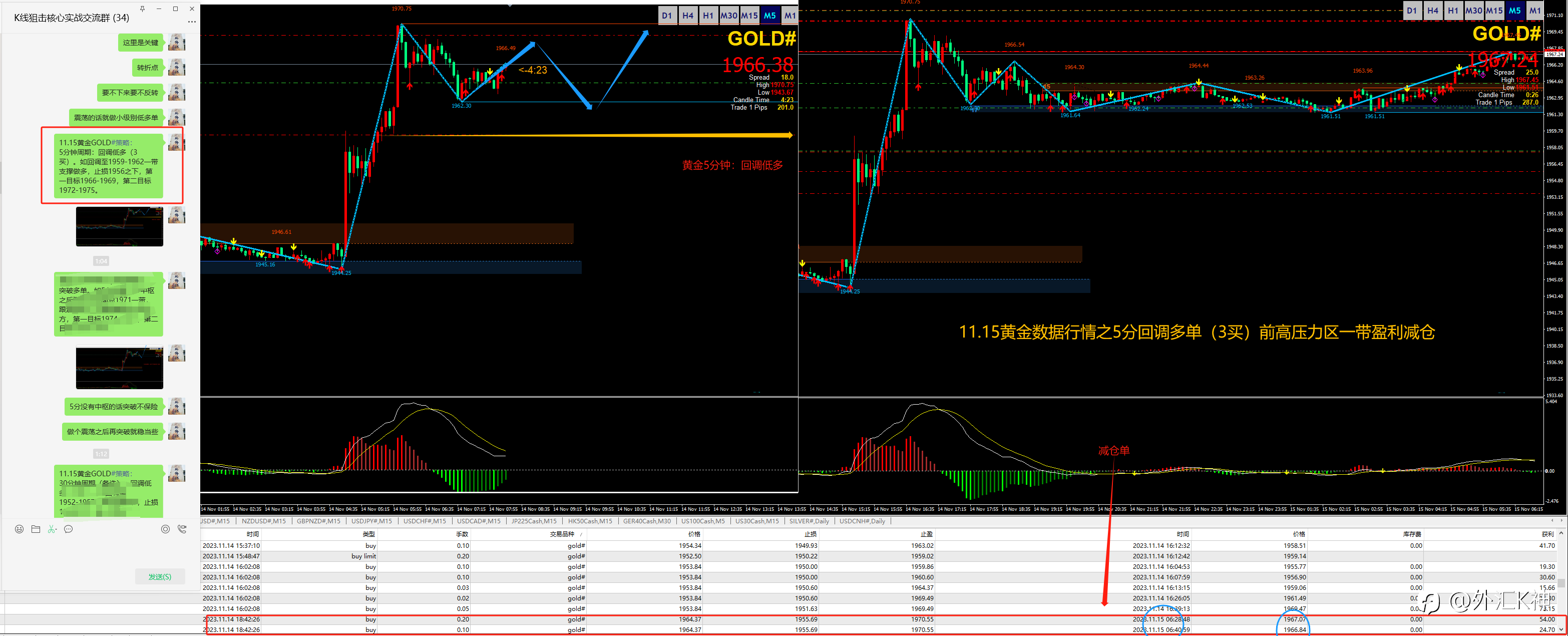1568x636 pixels.
Task: Sort trade history by 止损 column
Action: click(761, 534)
